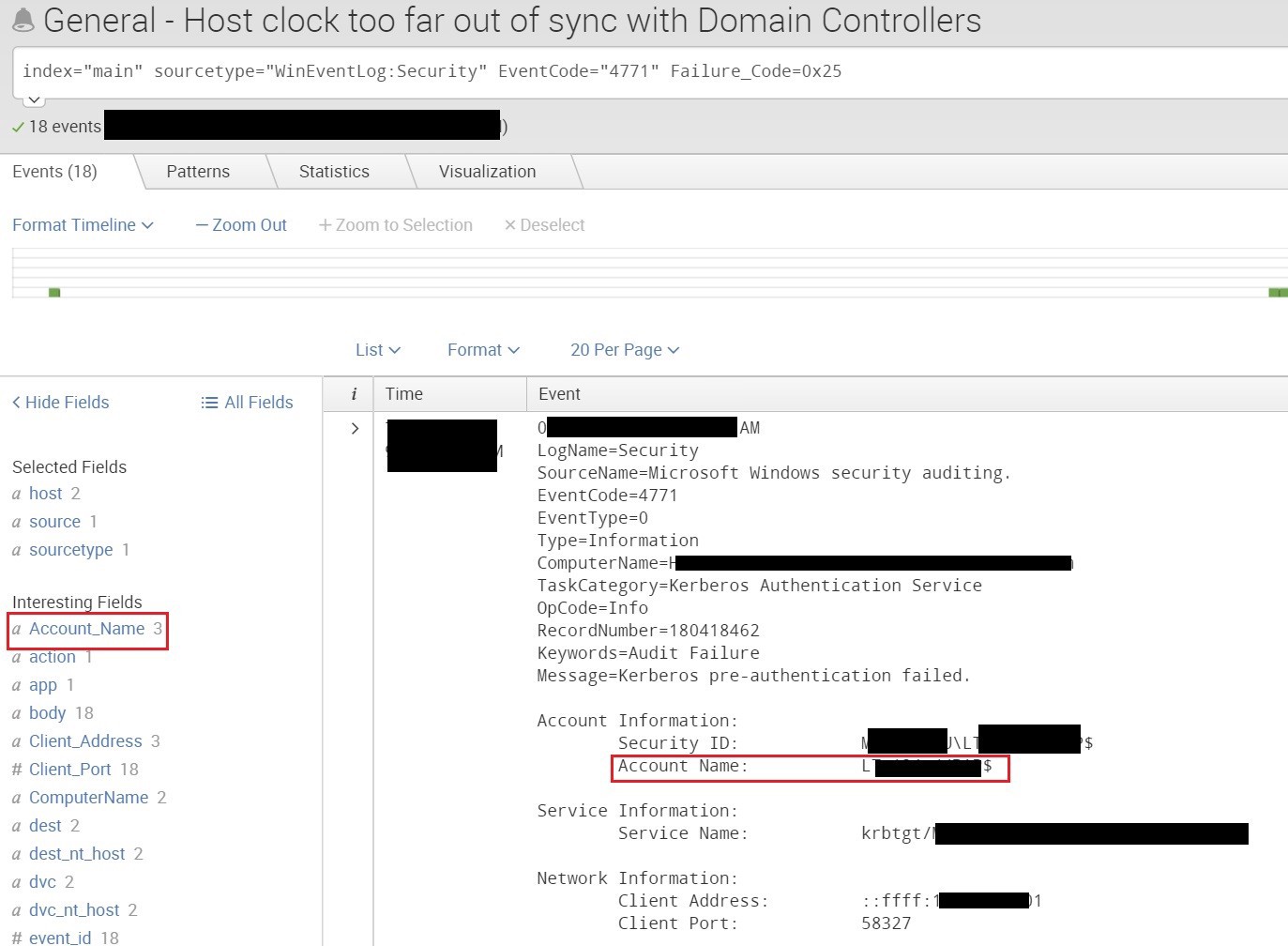Click the i info column header
1288x946 pixels.
[x=354, y=394]
